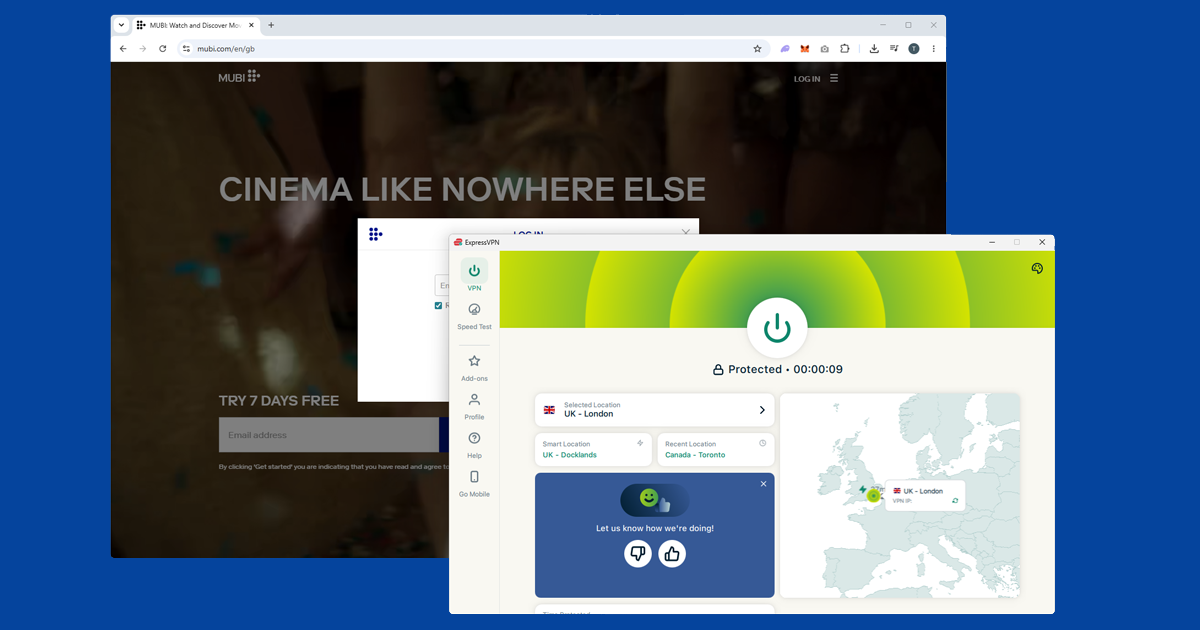
Task: Open Chrome media controls icon
Action: 893,48
